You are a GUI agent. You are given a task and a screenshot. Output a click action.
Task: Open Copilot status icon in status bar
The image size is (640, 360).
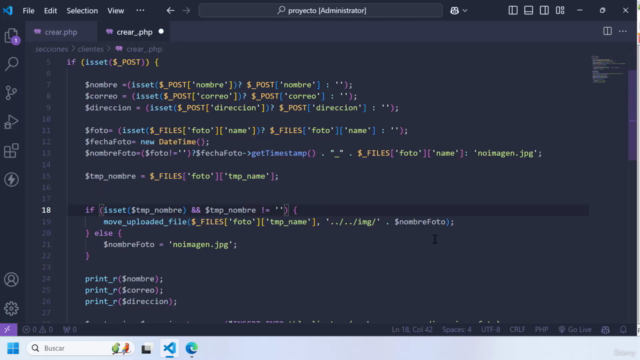(x=605, y=329)
